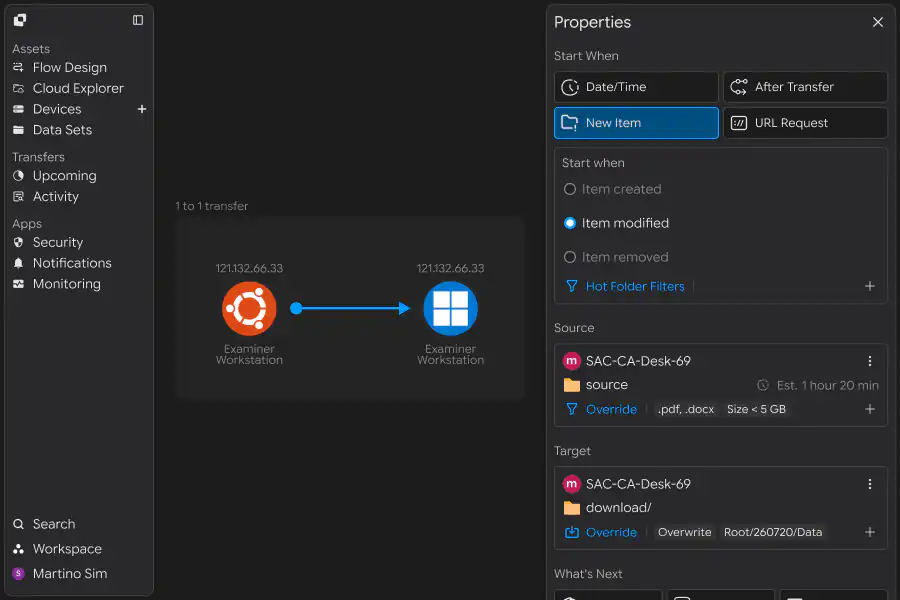Click Target Override link
900x600 pixels.
pos(611,532)
